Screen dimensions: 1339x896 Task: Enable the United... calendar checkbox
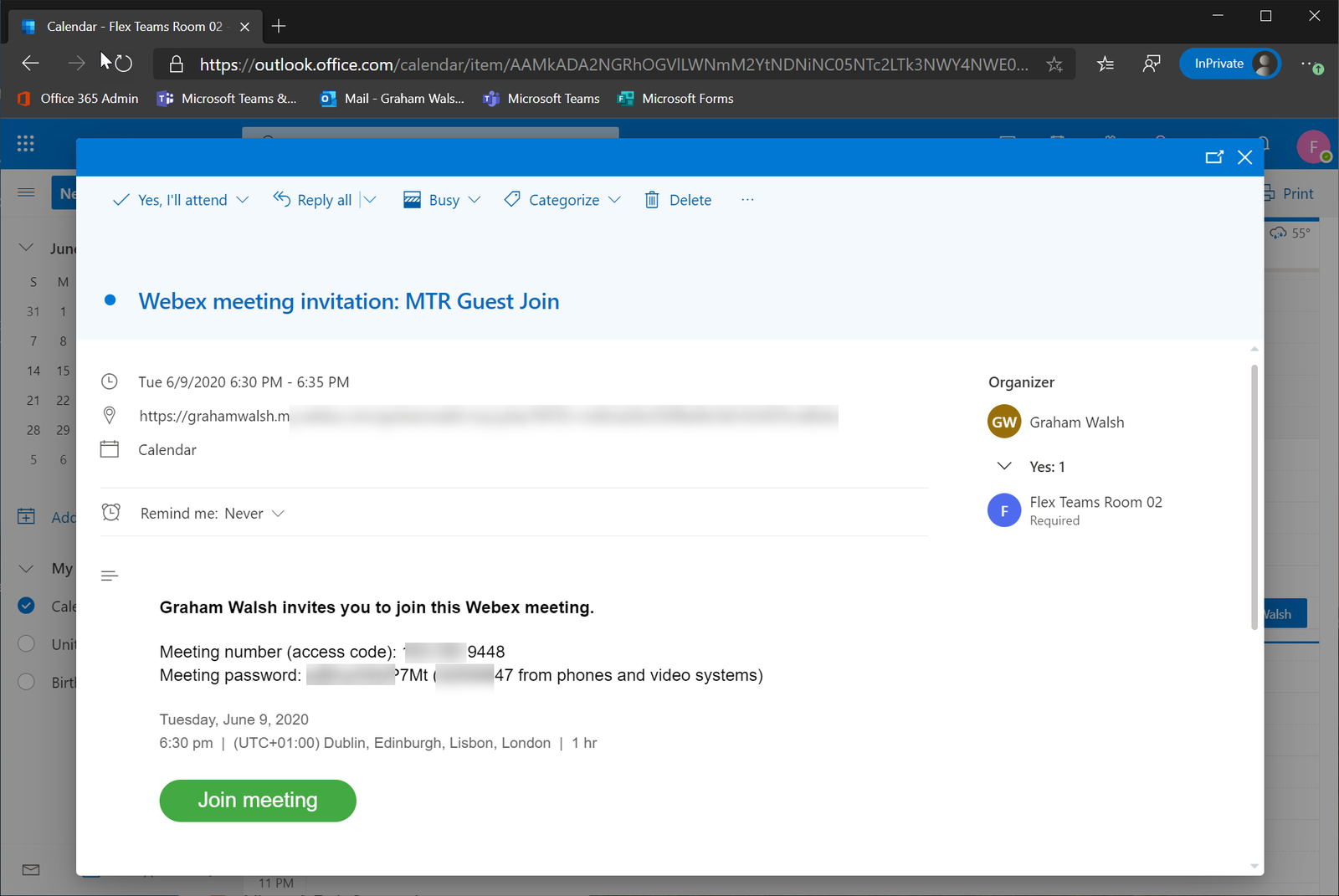(x=26, y=644)
